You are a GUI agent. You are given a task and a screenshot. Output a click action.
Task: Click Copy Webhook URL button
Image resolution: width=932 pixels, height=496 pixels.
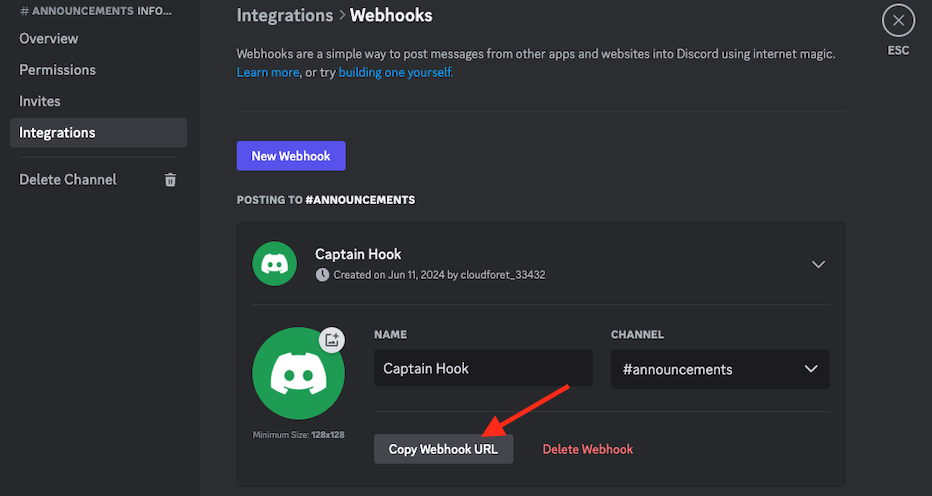click(443, 449)
